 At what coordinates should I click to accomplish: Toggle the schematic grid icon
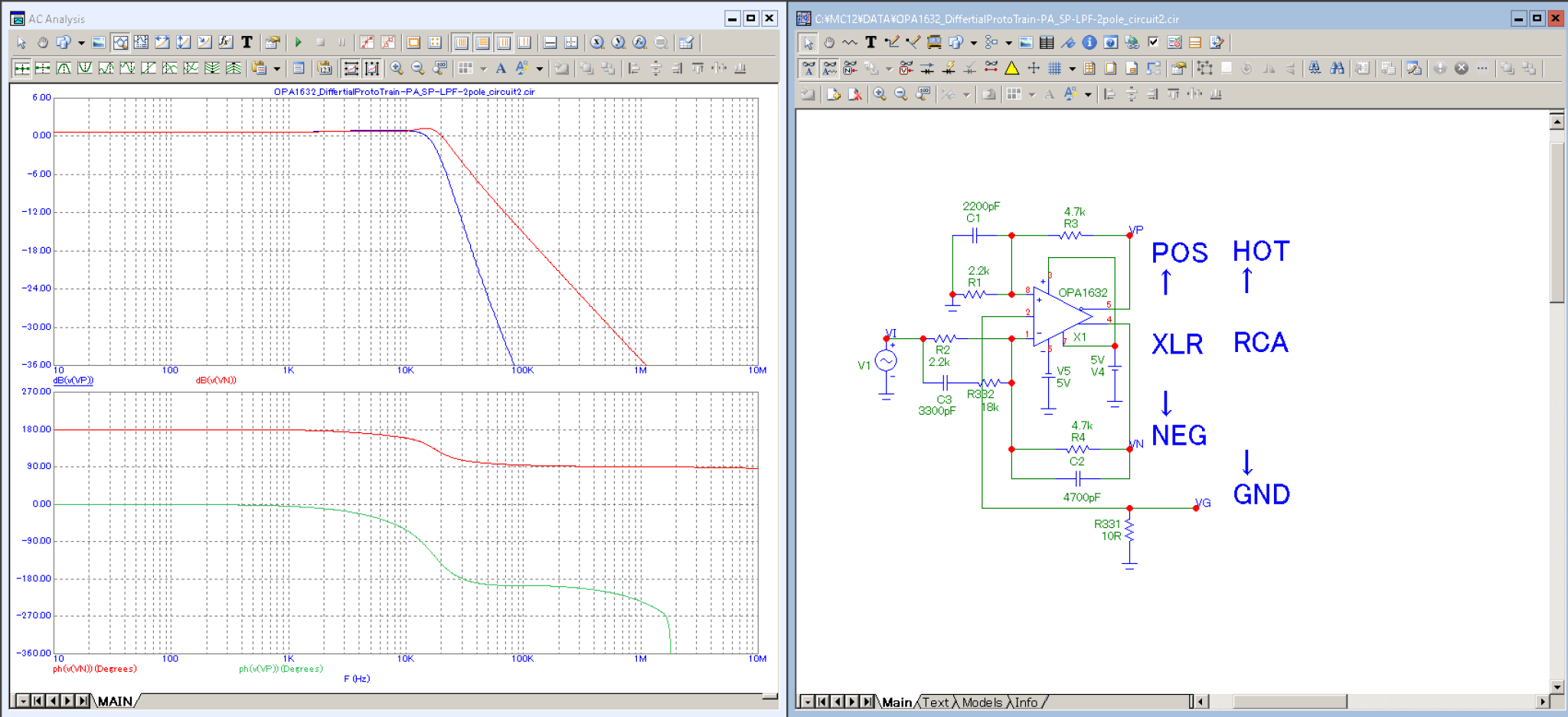point(1055,68)
